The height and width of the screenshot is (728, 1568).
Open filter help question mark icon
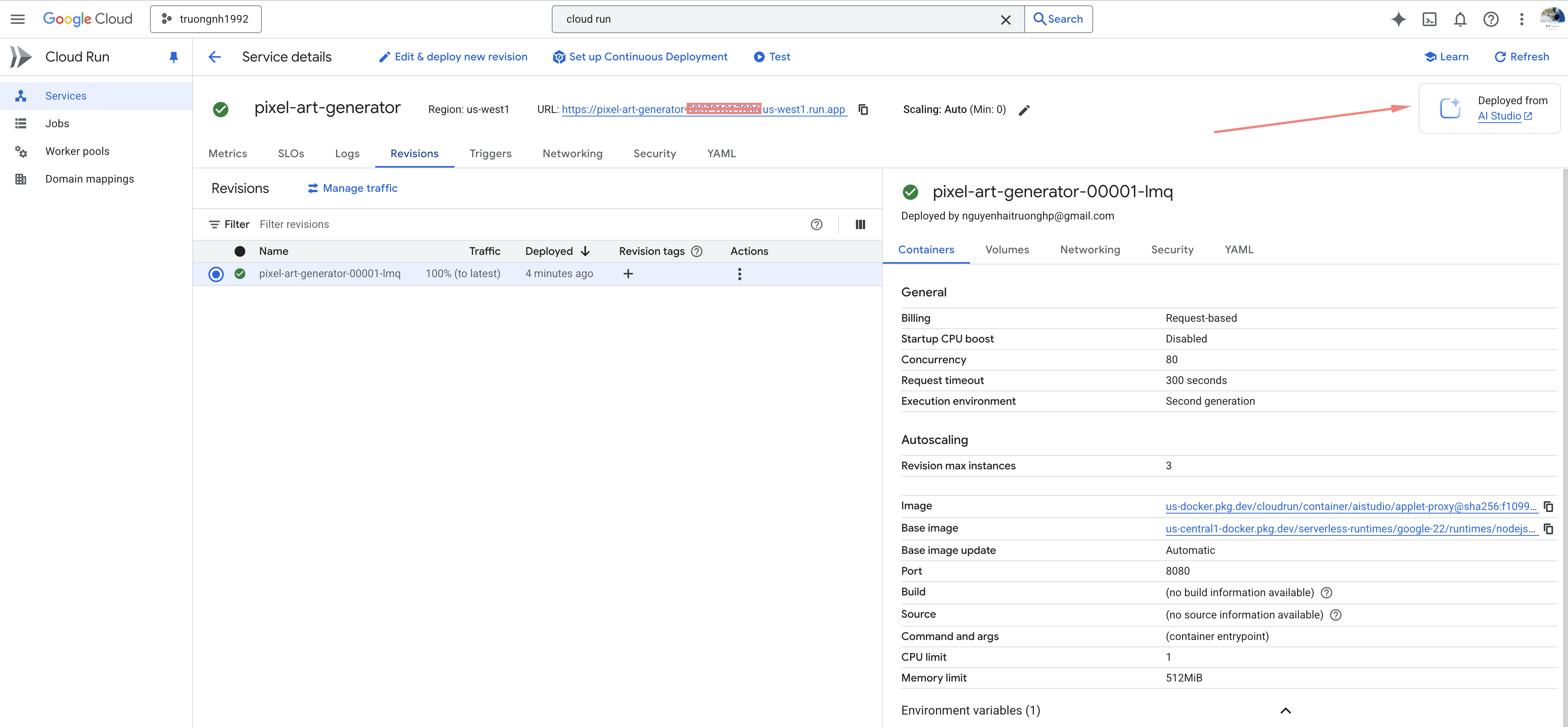pos(816,224)
